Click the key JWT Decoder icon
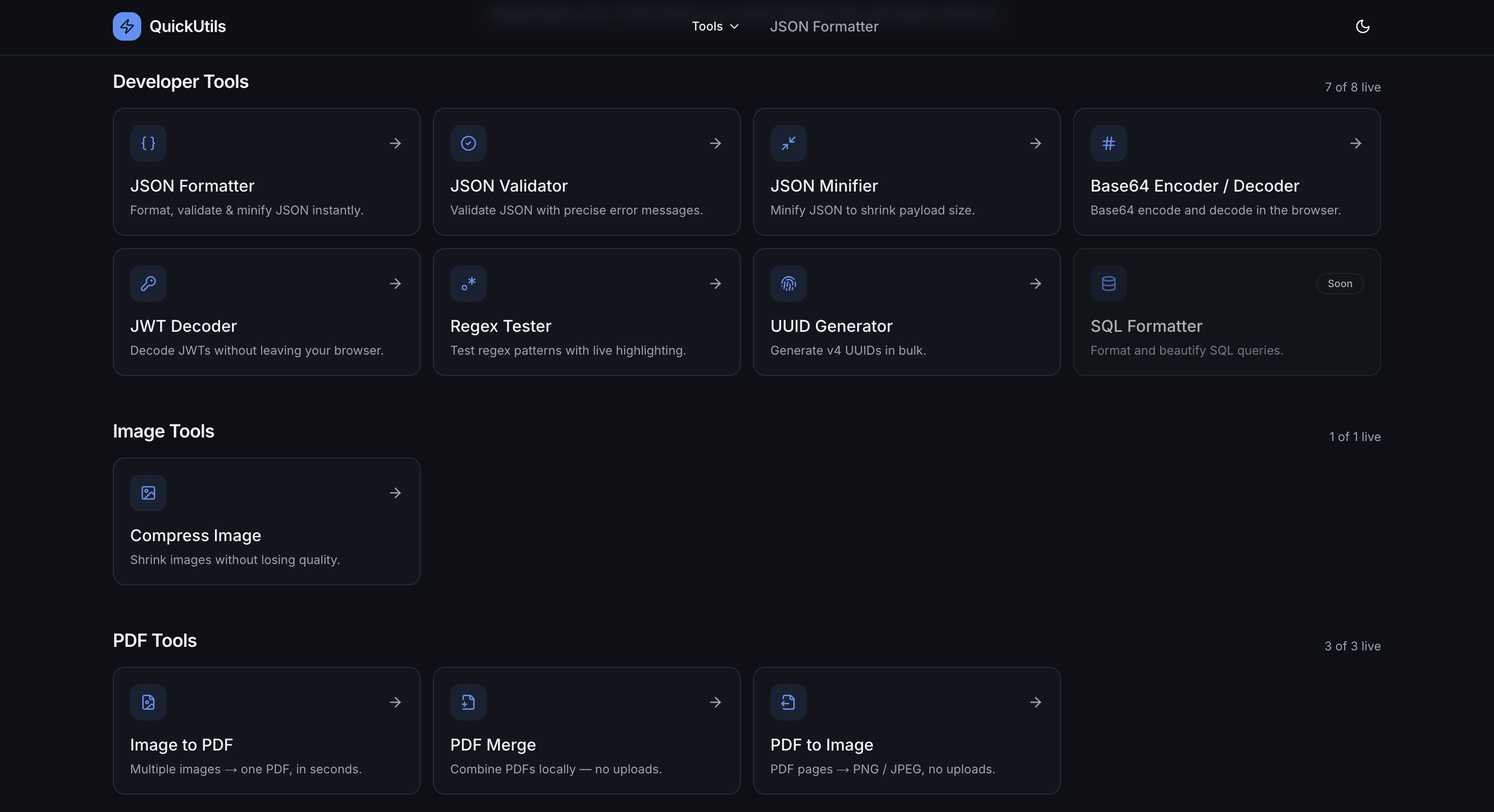 tap(148, 283)
